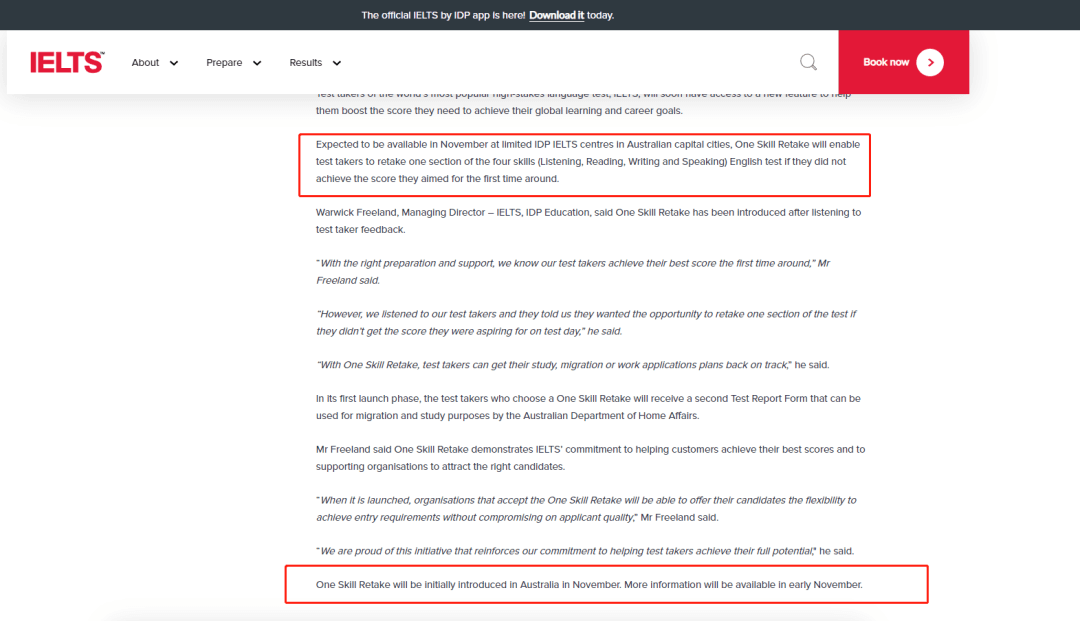Screen dimensions: 1080x621
Task: Click quote starting "With the right preparation and support"
Action: [x=573, y=272]
